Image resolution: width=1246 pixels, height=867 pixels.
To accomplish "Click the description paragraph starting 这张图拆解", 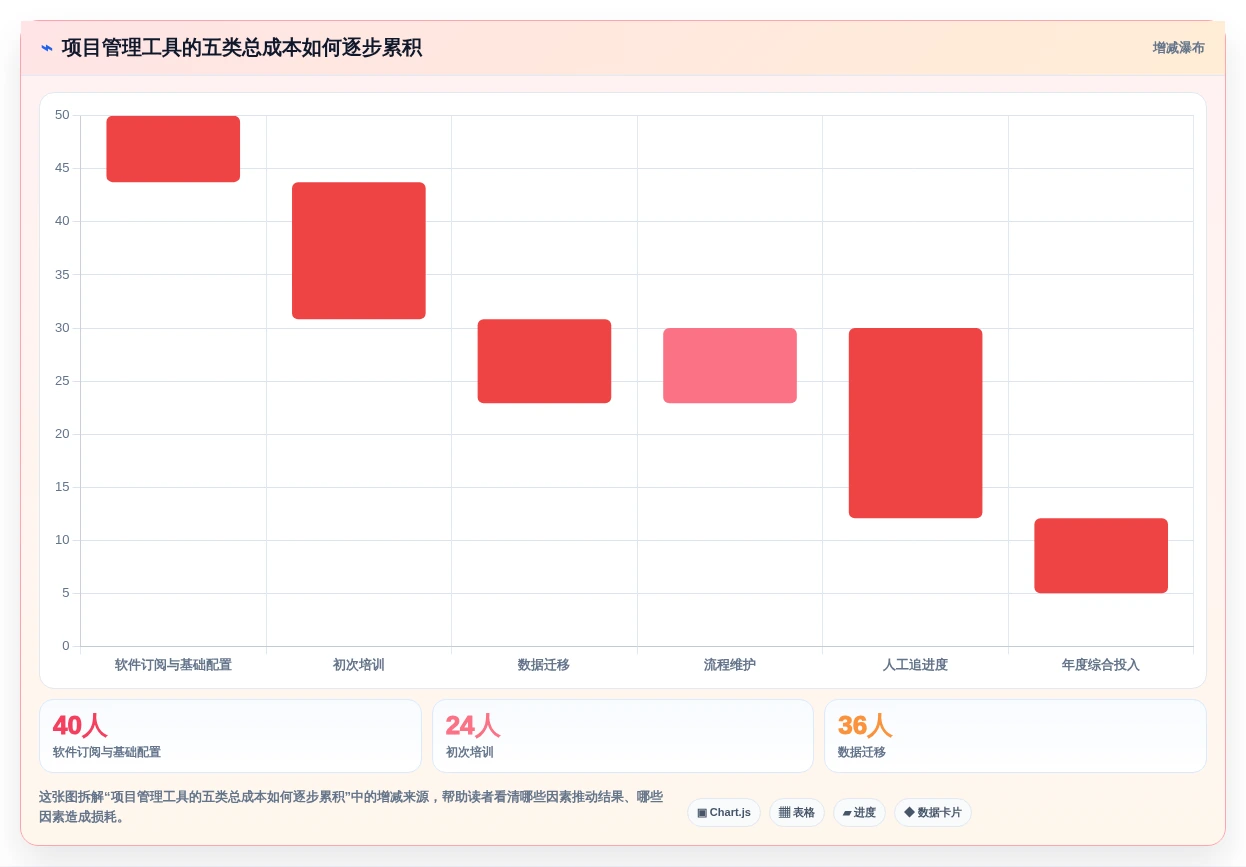I will pyautogui.click(x=351, y=807).
